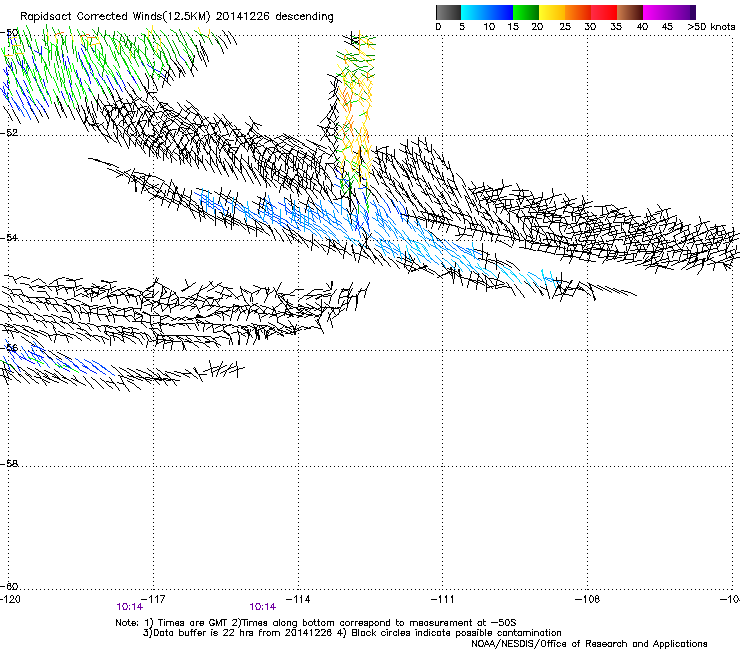
Task: Click the magenta 40-45 knots legend swatch
Action: [656, 12]
